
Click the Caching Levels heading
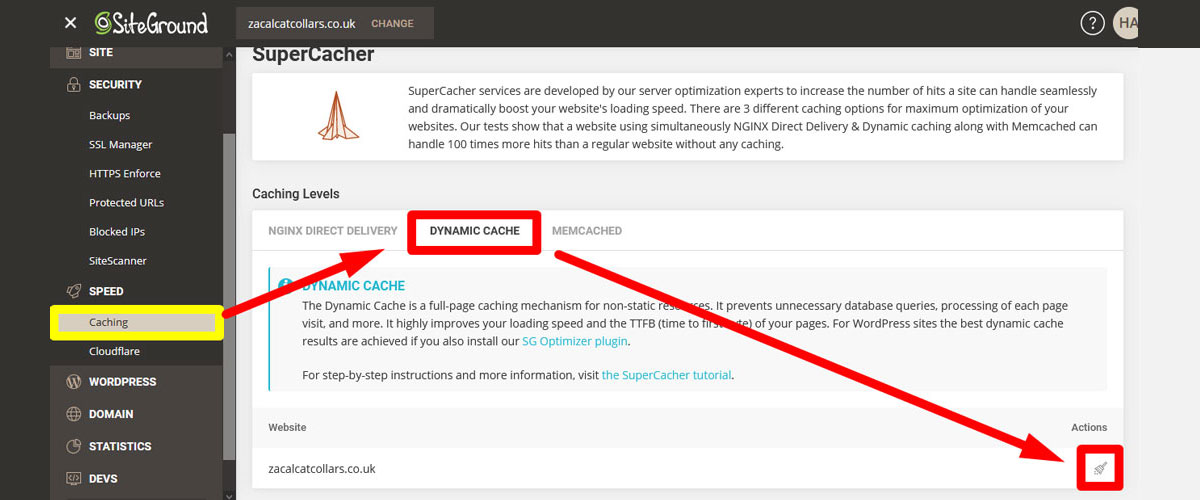click(296, 193)
